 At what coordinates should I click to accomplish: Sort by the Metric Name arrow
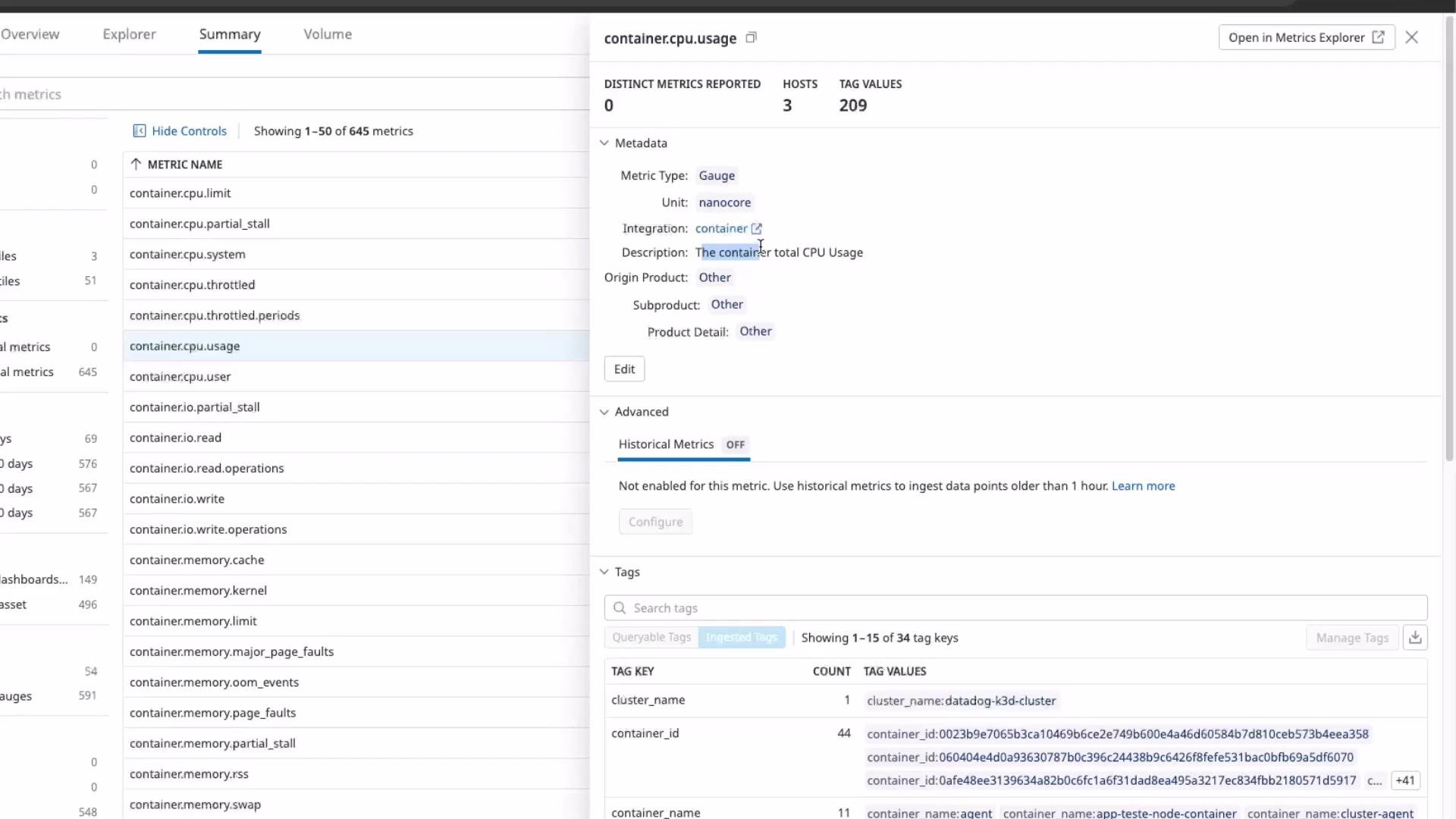[x=136, y=165]
